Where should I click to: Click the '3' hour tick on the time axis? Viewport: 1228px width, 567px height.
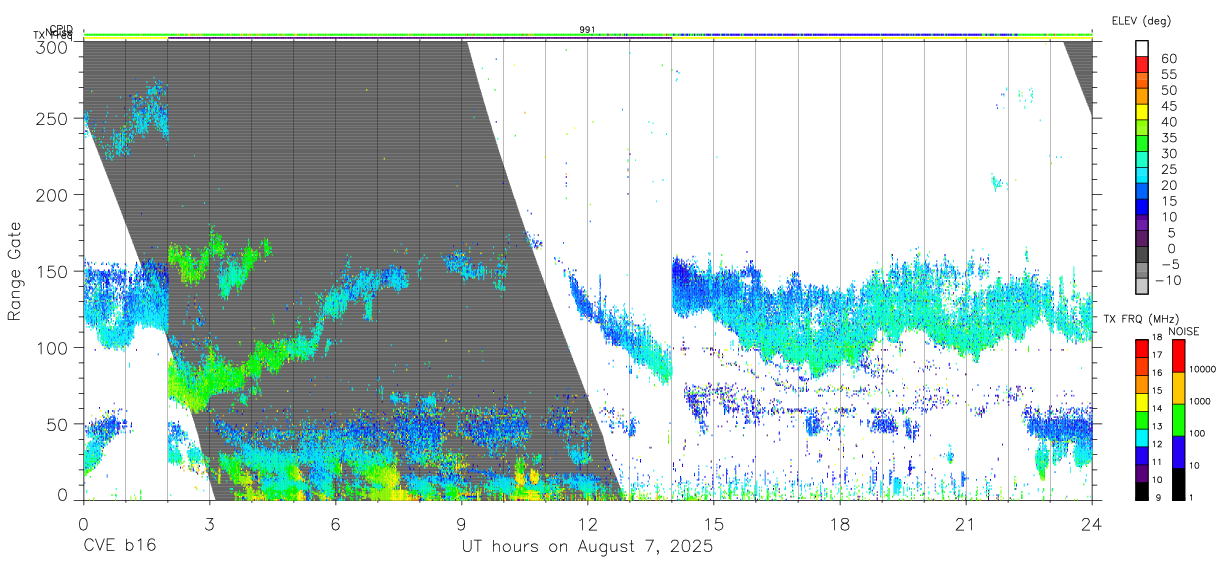(x=209, y=524)
